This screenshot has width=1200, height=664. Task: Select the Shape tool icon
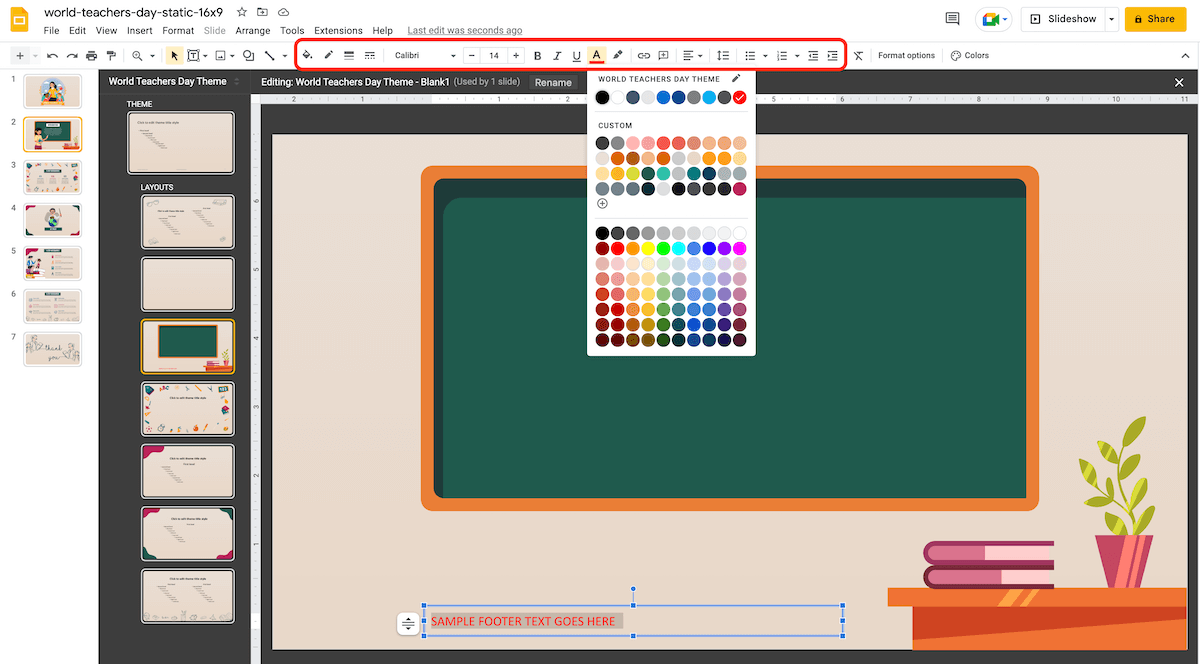[248, 55]
